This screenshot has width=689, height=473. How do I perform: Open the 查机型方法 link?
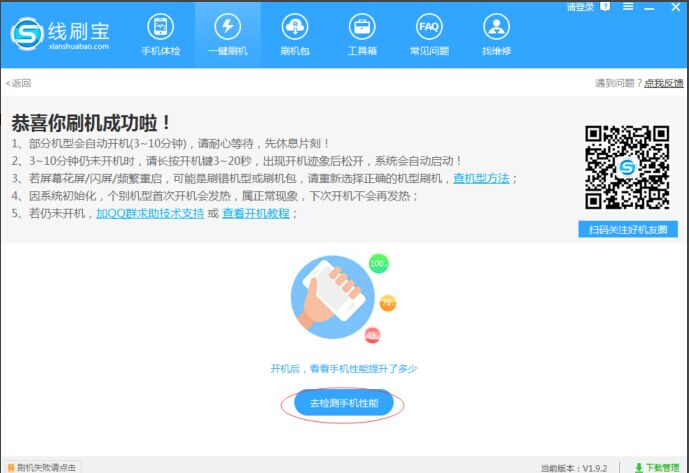[x=481, y=178]
